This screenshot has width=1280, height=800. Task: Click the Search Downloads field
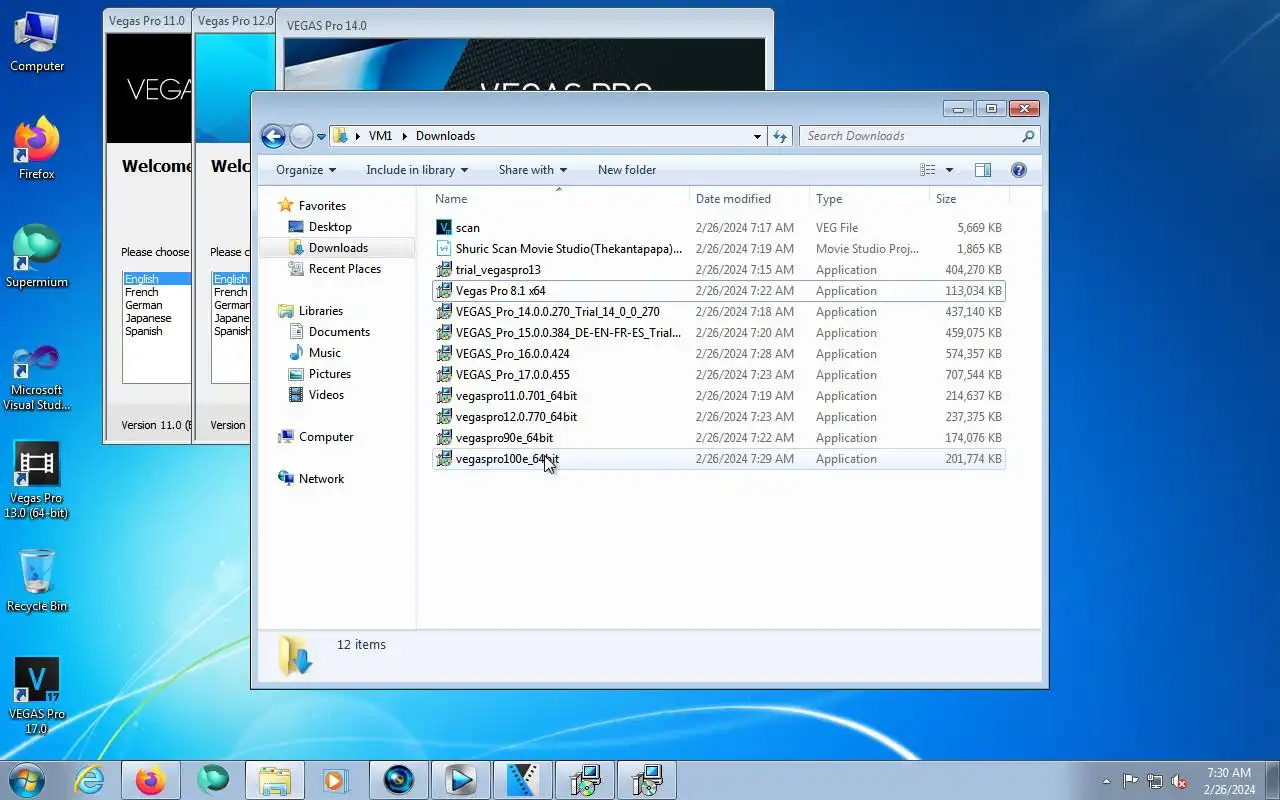(919, 136)
